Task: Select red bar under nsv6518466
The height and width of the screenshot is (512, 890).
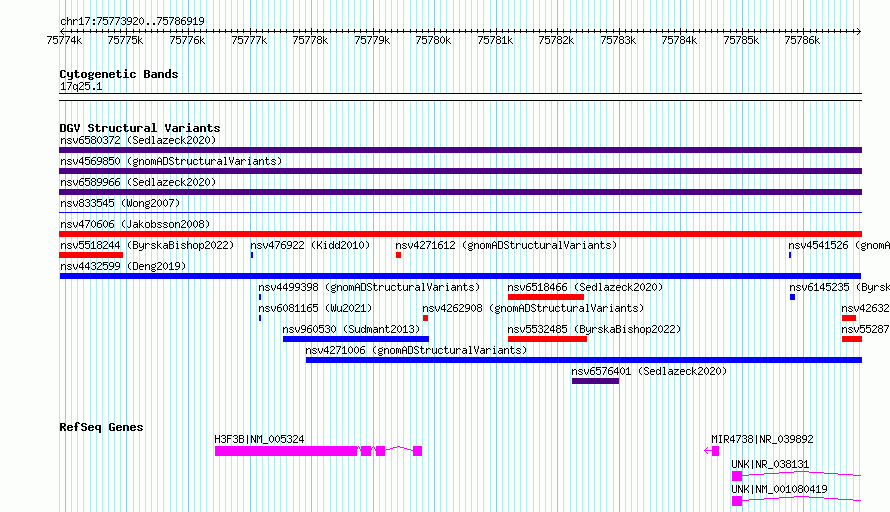Action: [x=546, y=297]
